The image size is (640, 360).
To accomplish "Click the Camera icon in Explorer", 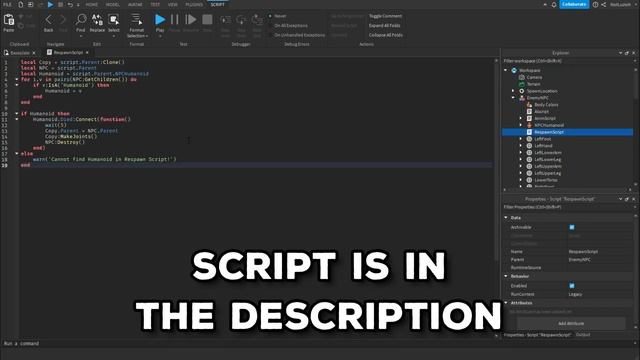I will coord(522,77).
